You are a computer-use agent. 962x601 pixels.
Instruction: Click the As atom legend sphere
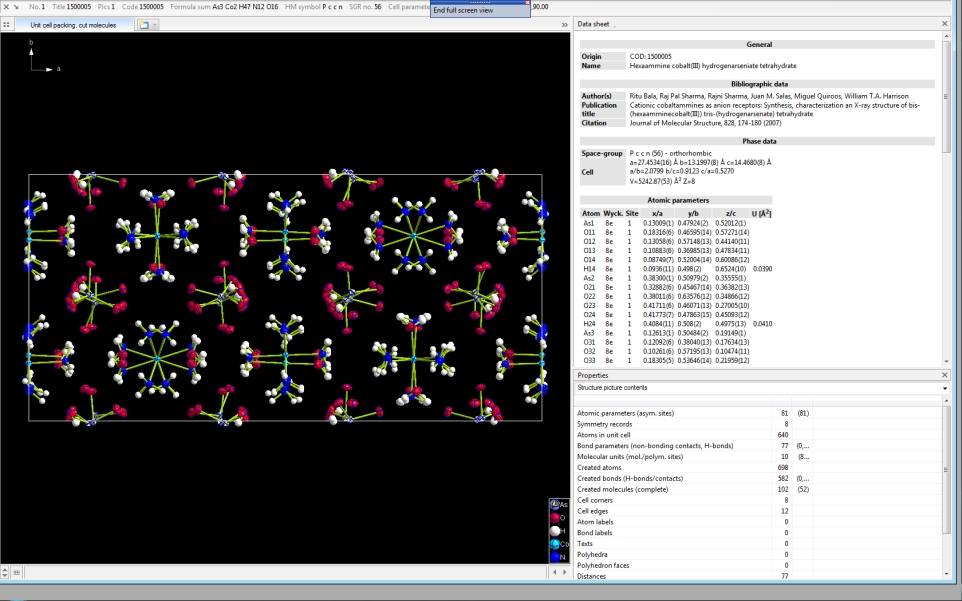[553, 505]
